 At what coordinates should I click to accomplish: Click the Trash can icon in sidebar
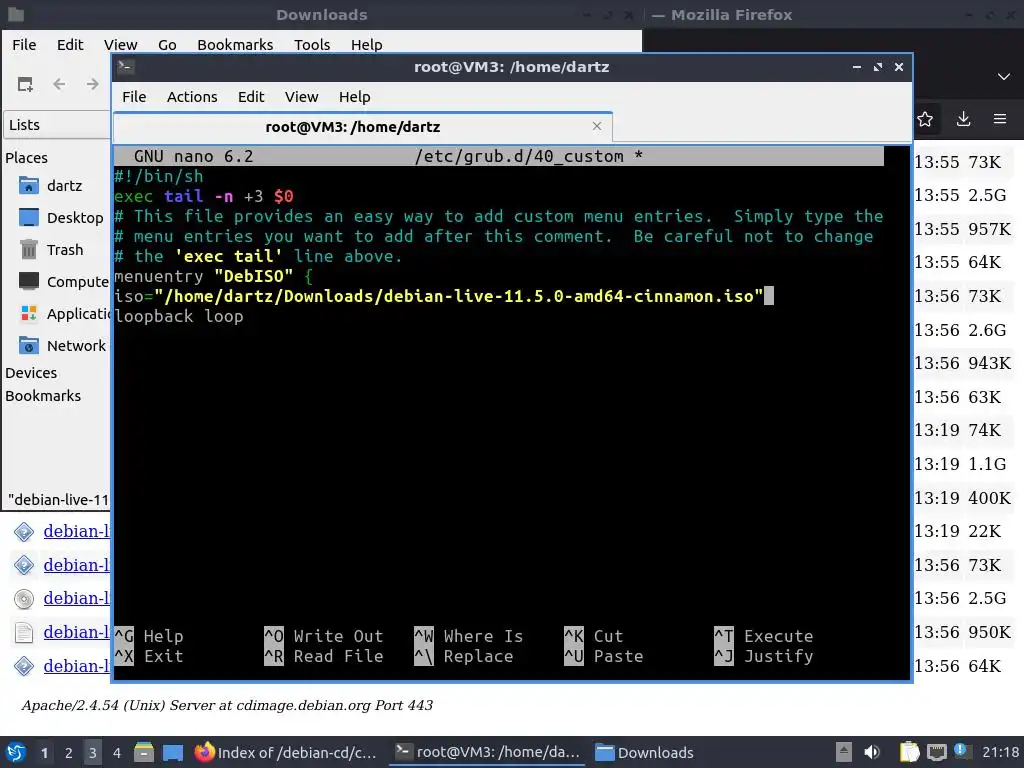(x=29, y=249)
